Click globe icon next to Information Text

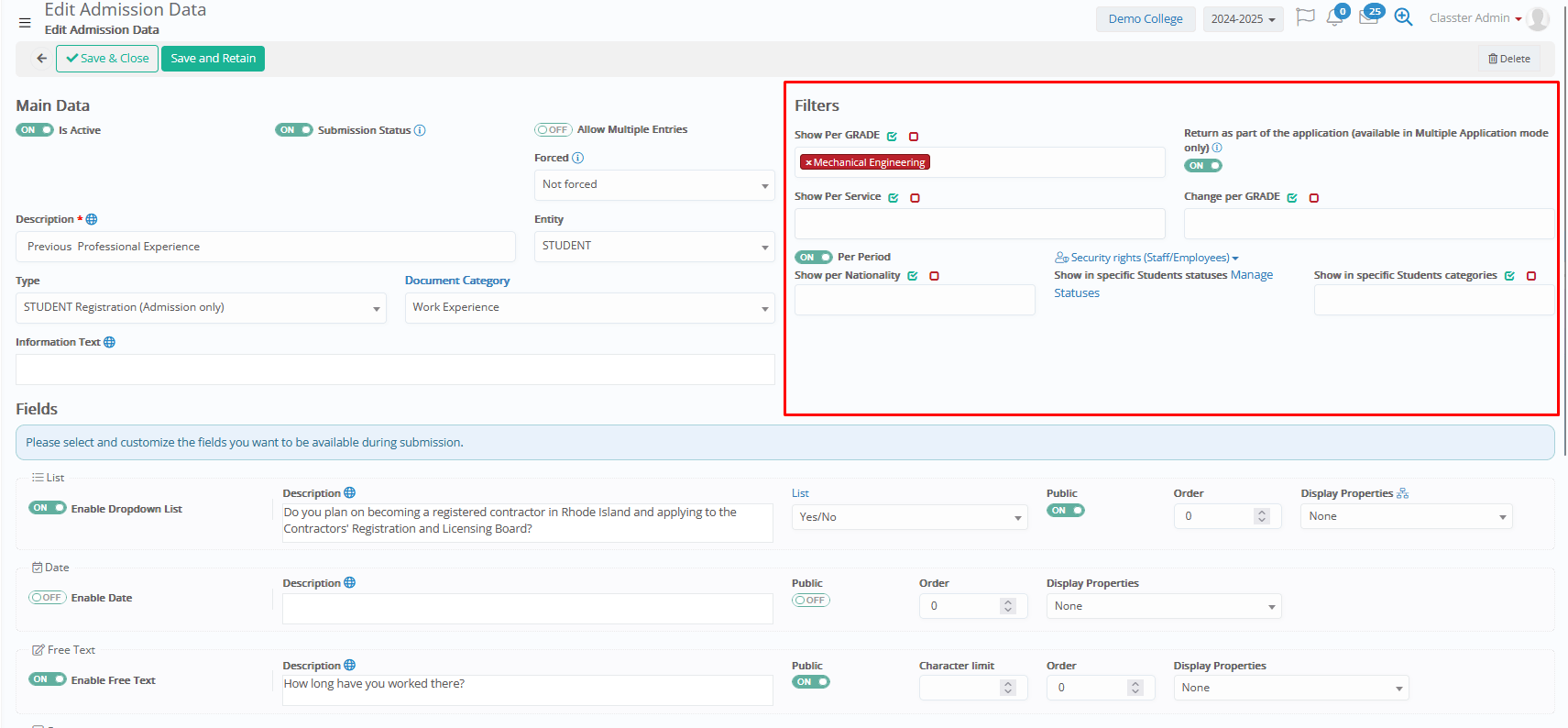click(110, 342)
